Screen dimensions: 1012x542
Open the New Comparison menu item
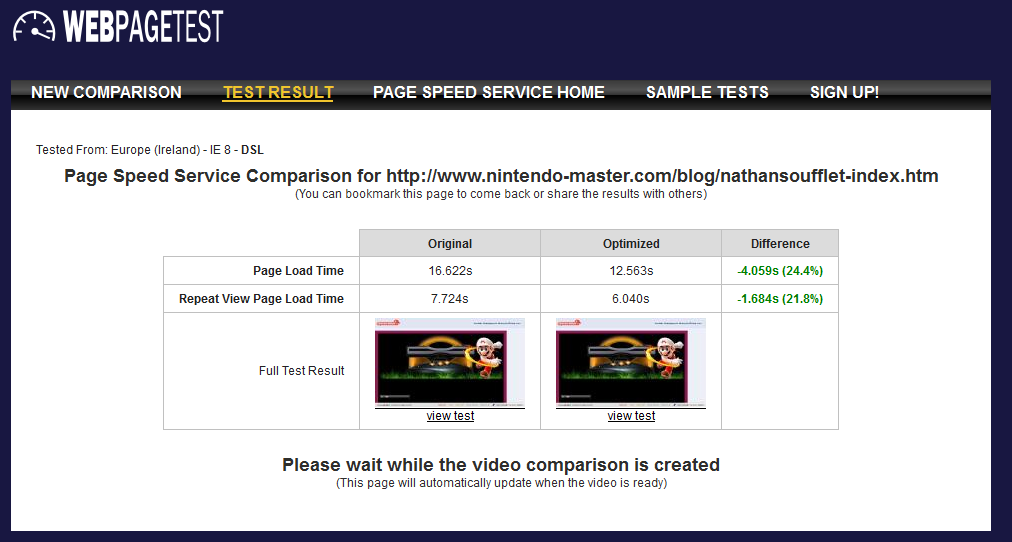[x=106, y=92]
